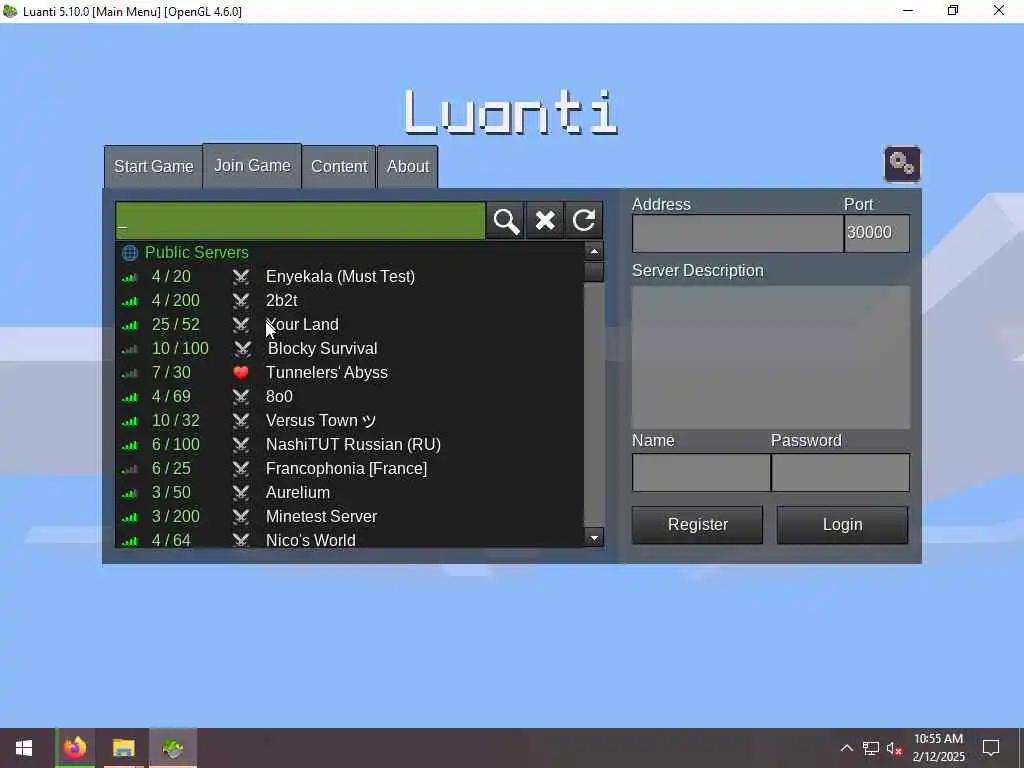Click crossed swords icon next to 2b2t

point(241,301)
